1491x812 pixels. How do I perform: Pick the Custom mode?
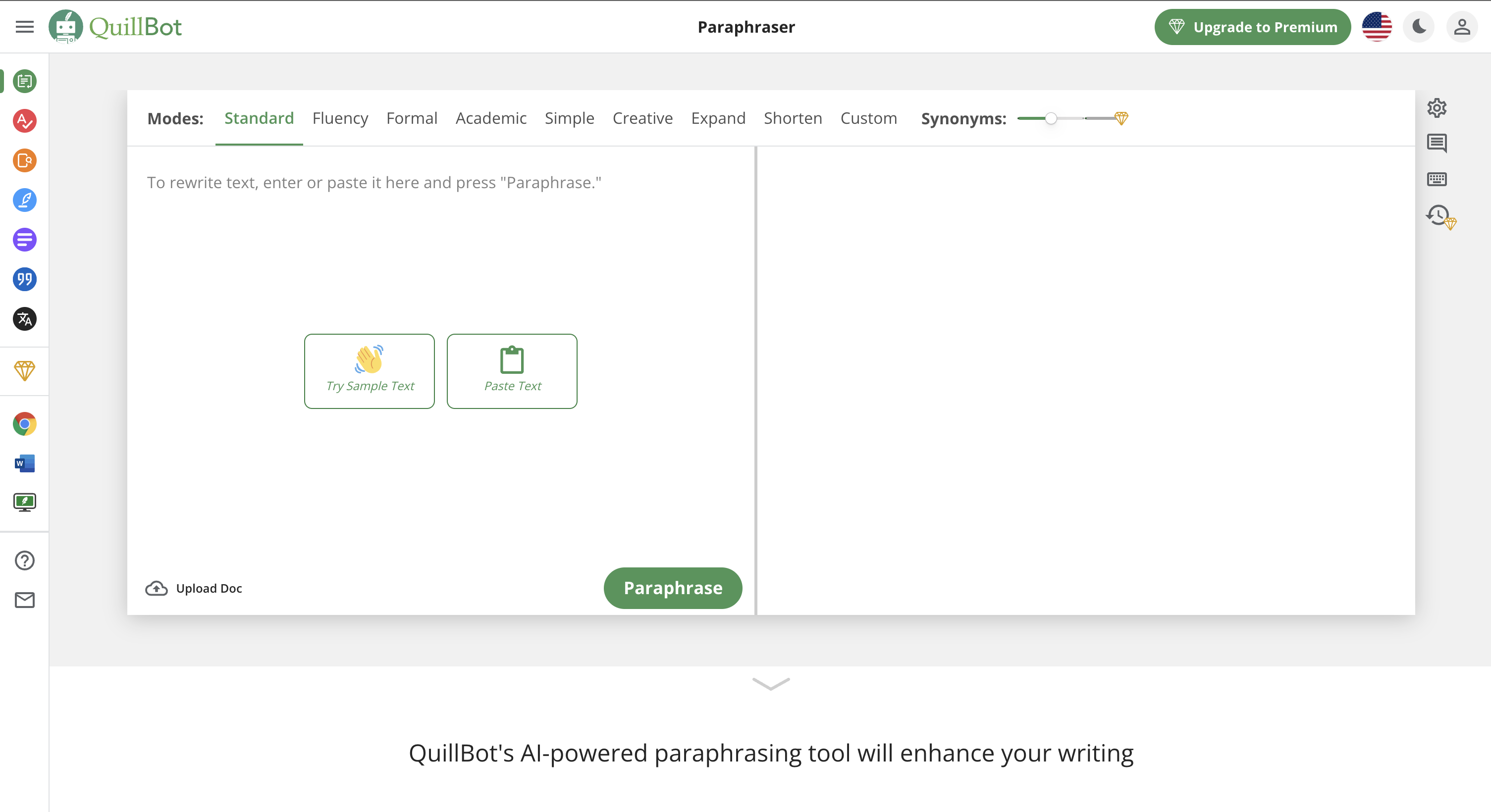[x=869, y=118]
